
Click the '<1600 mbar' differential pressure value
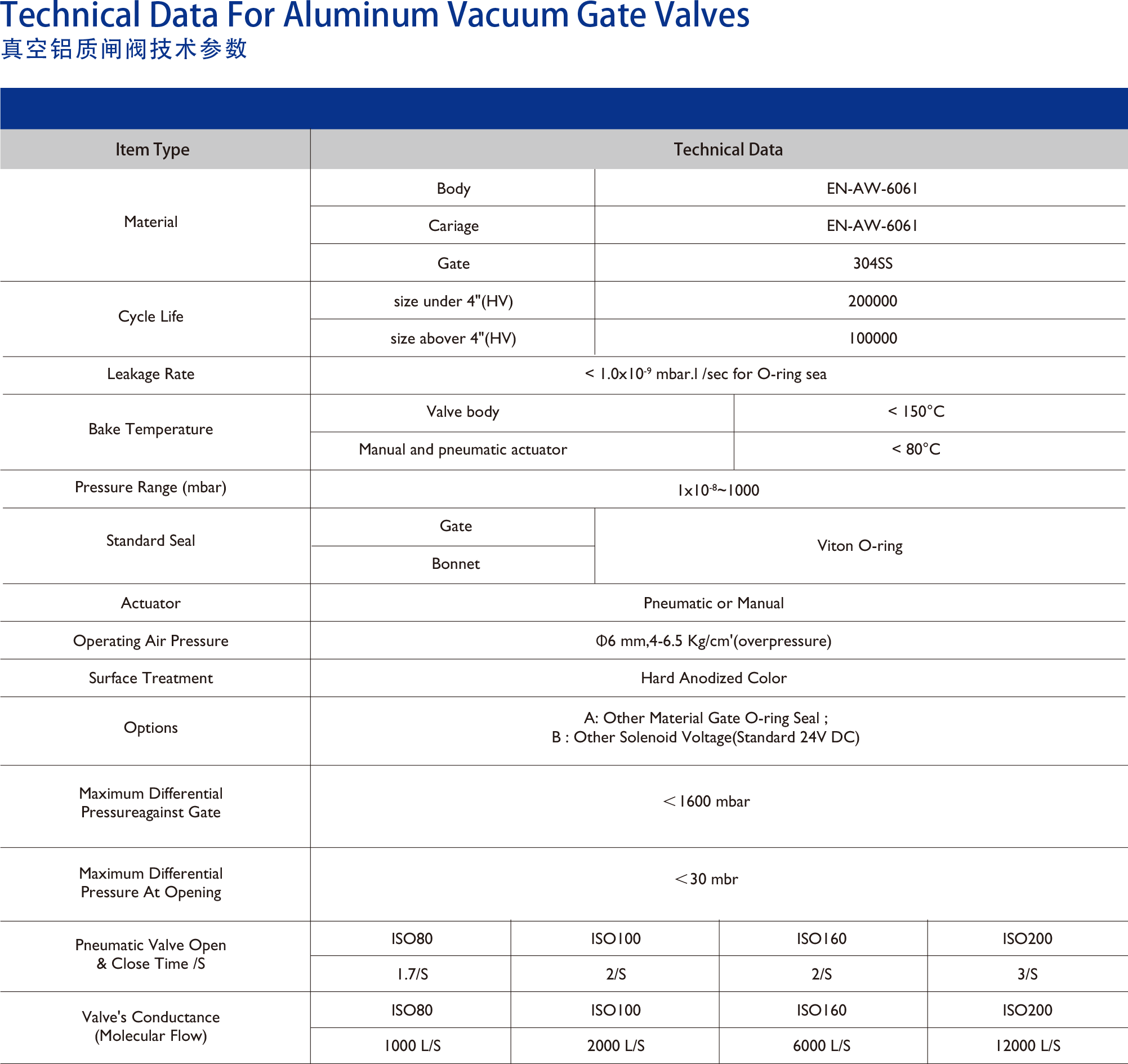tap(706, 802)
